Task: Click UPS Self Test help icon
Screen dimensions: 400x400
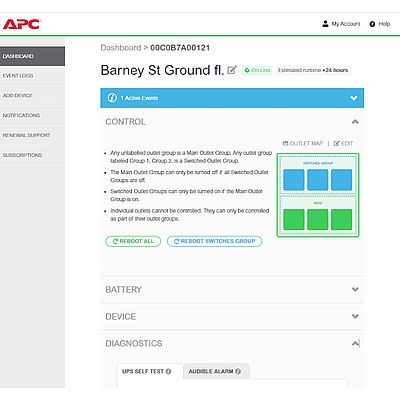Action: coord(168,371)
